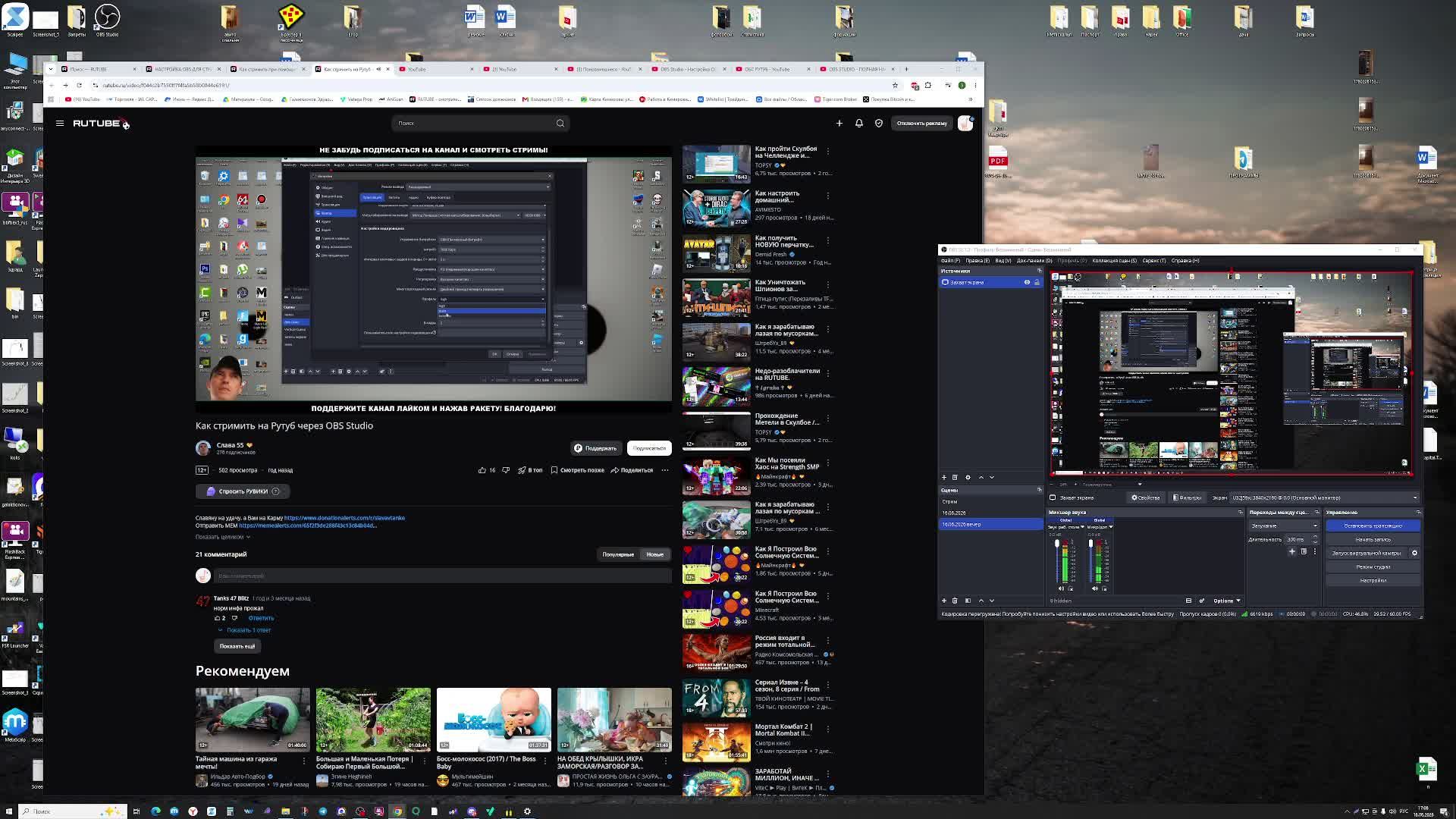
Task: Click 'Остановить трансляцию' in OBS
Action: (1373, 526)
